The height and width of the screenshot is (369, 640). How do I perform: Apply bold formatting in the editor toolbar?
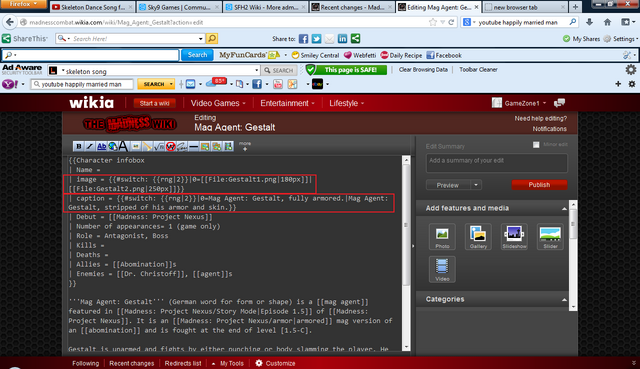[78, 146]
